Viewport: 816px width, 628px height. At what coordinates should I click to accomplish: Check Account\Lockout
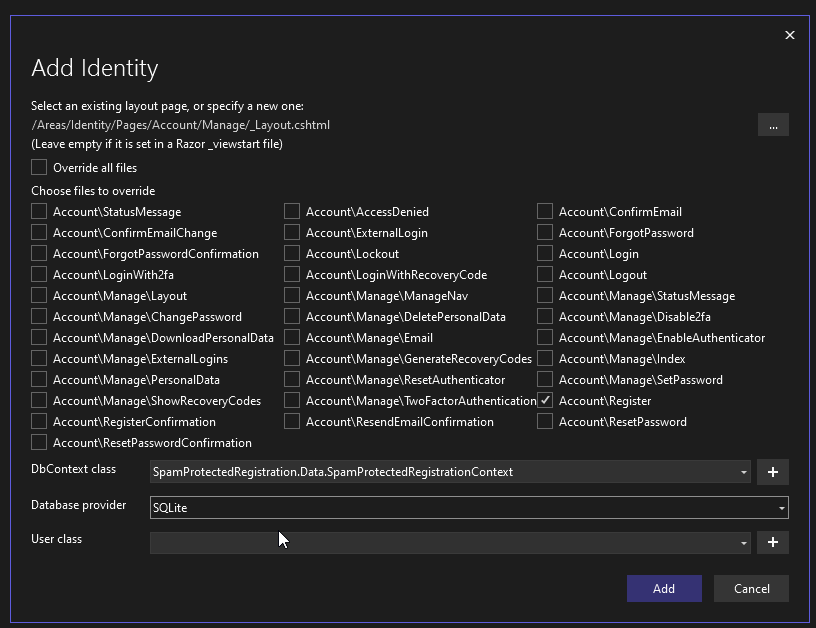coord(292,253)
